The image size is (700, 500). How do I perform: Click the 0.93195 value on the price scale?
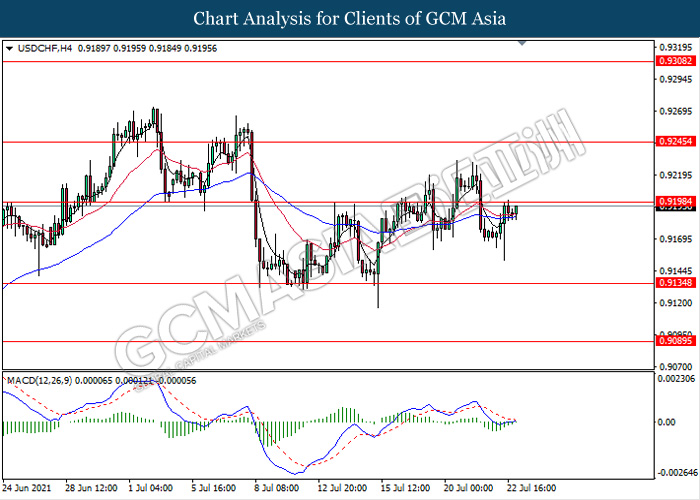(673, 47)
